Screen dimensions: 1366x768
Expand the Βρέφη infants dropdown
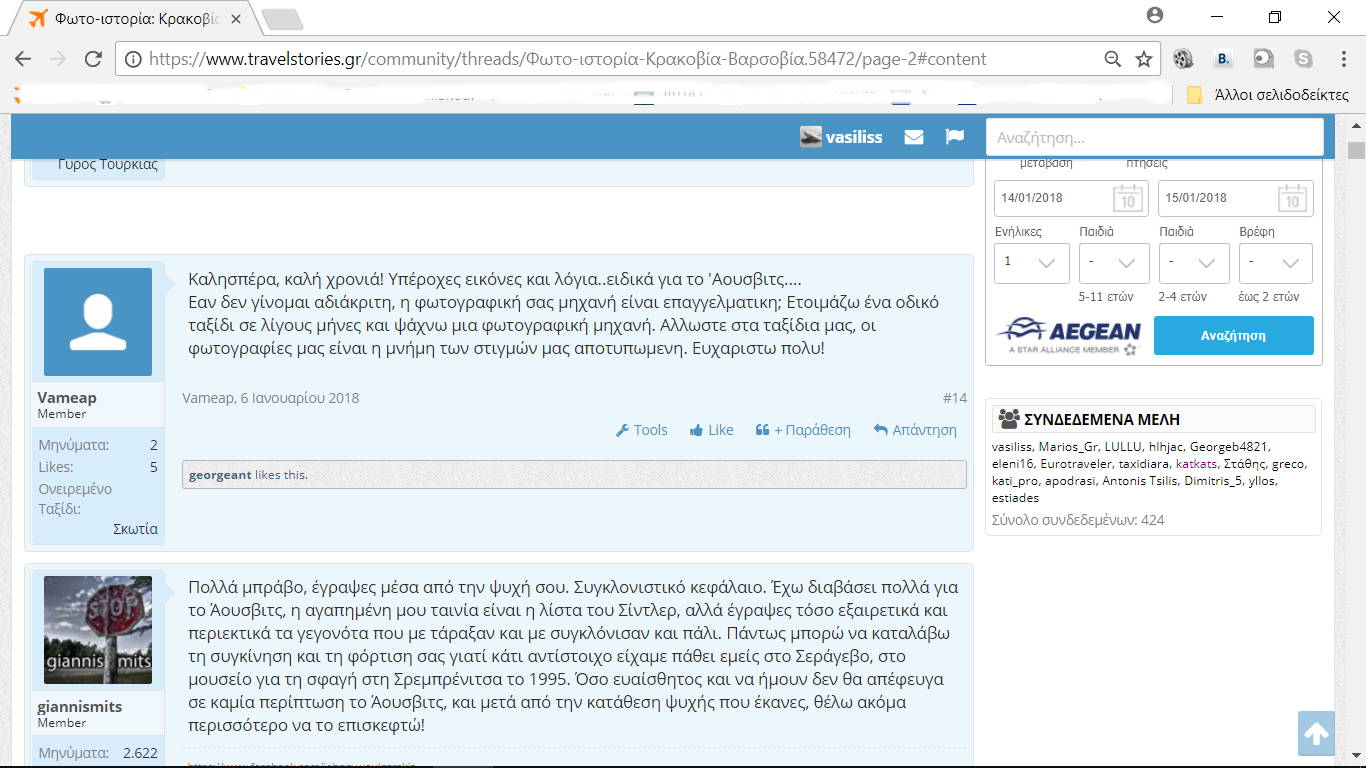1275,263
